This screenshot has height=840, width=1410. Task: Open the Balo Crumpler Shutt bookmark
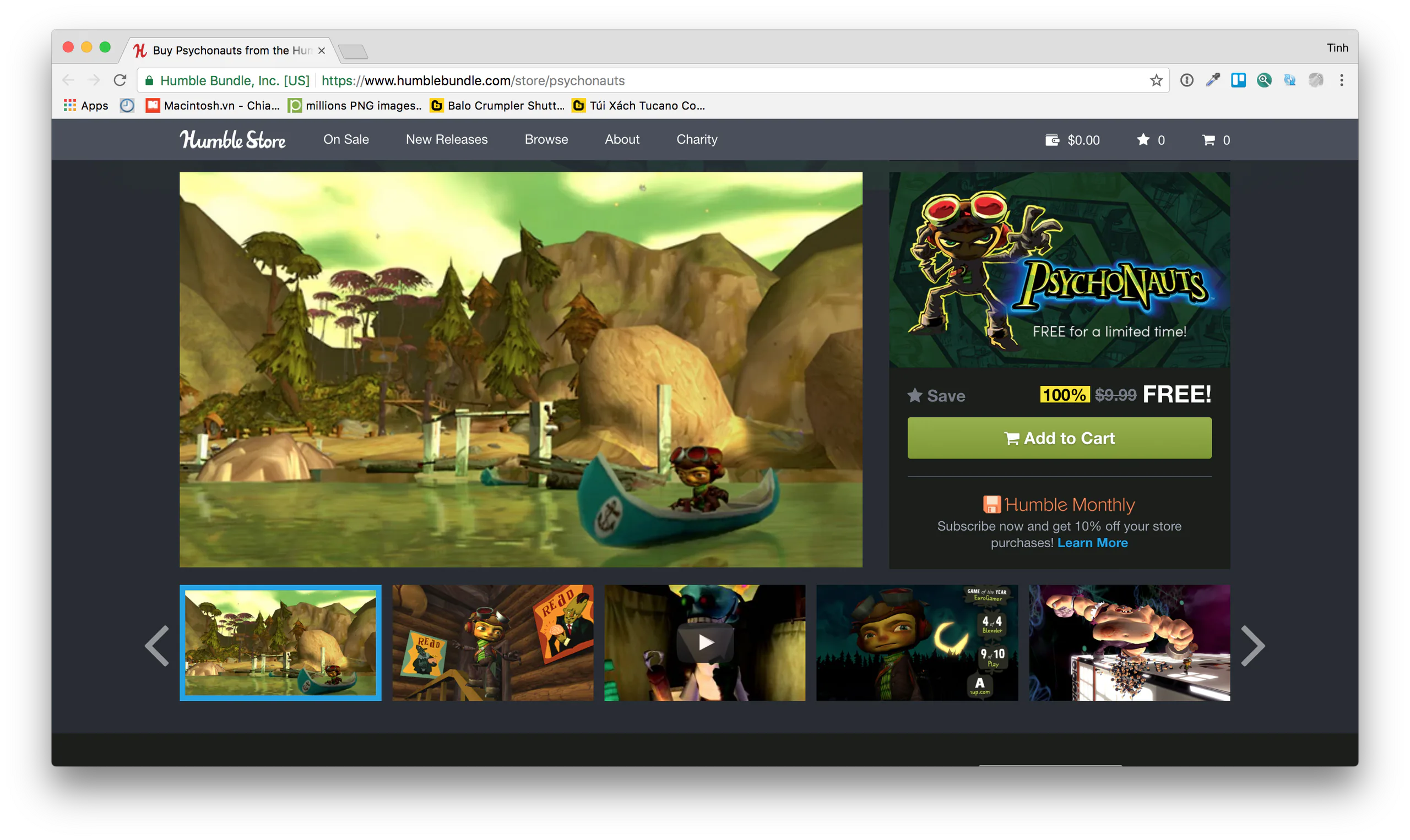497,105
